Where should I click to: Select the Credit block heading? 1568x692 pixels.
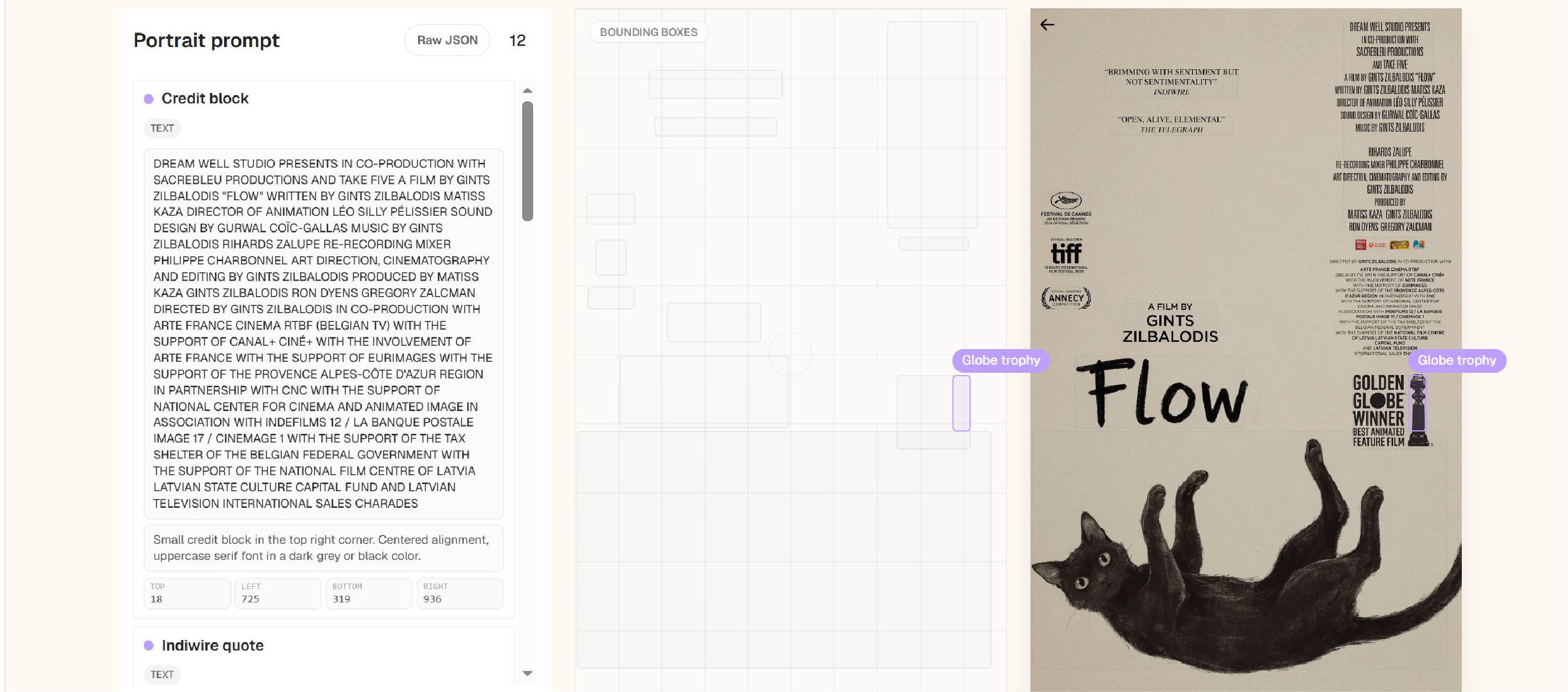(x=205, y=98)
